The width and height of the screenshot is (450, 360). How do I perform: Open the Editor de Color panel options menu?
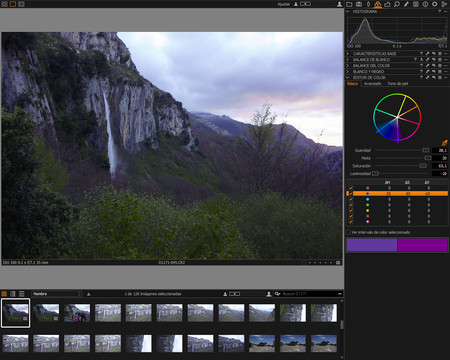(x=446, y=77)
